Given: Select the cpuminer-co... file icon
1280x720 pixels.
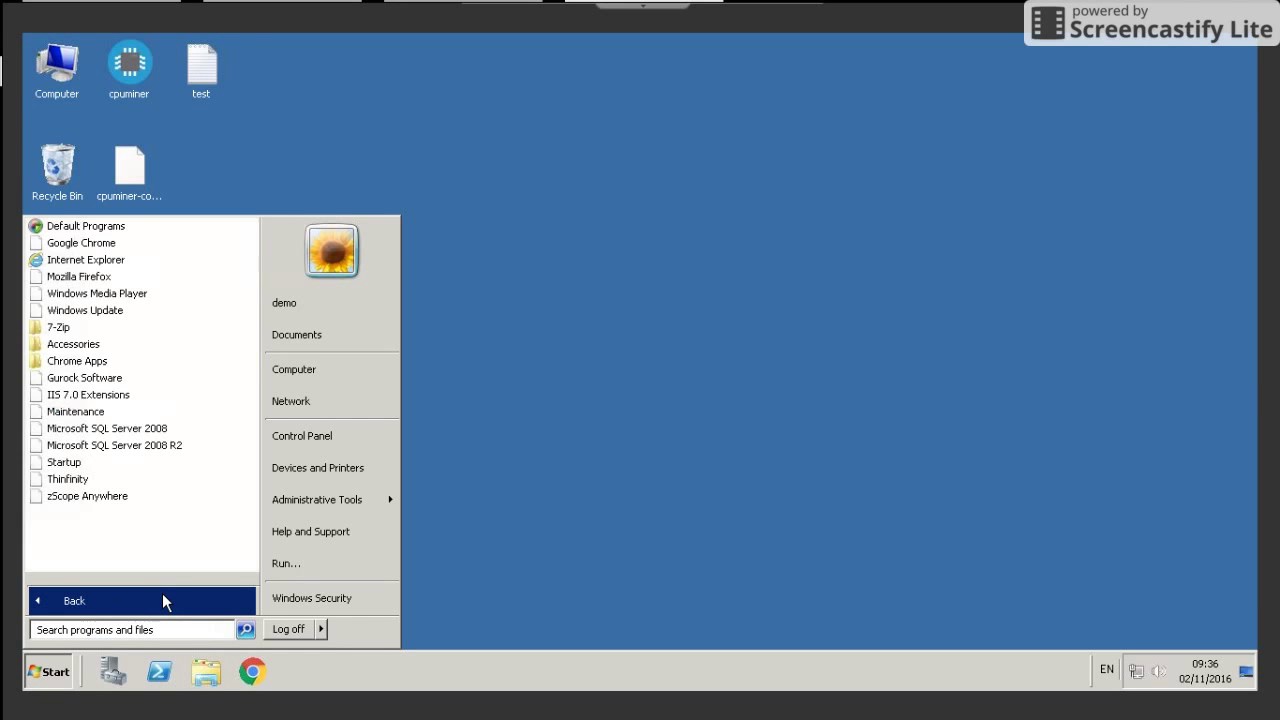Looking at the screenshot, I should pyautogui.click(x=129, y=173).
